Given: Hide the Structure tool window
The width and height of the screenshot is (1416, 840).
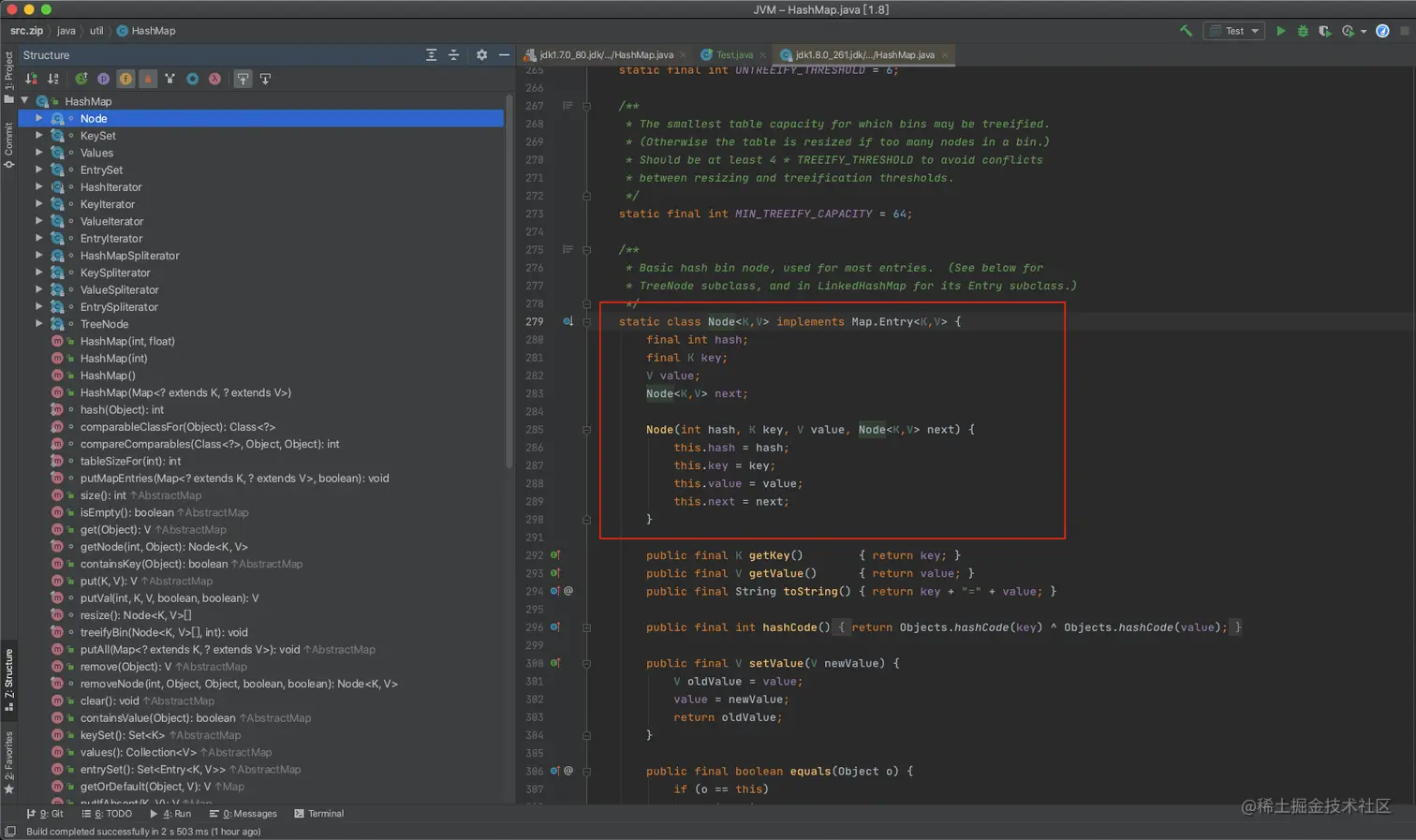Looking at the screenshot, I should point(504,55).
